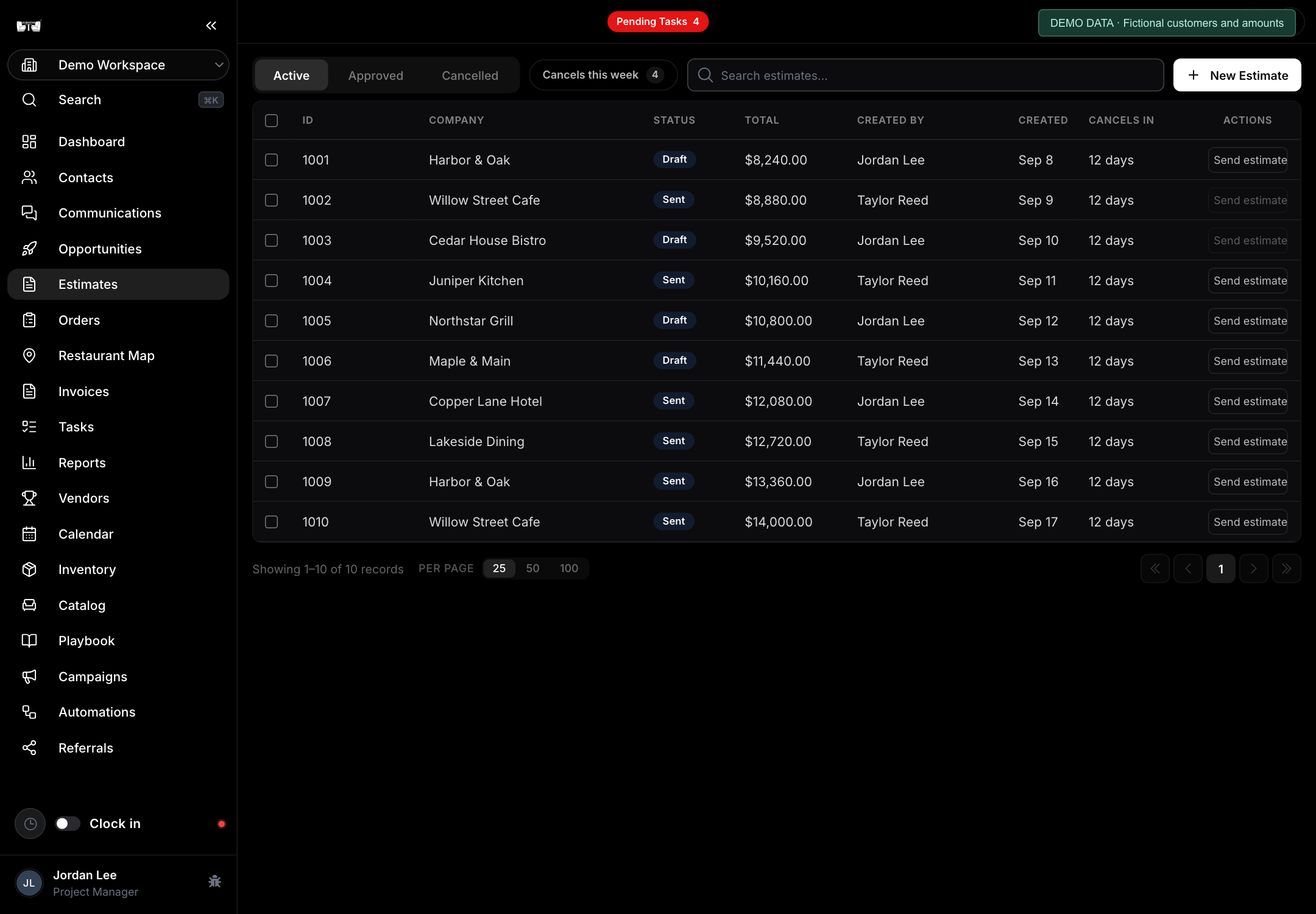
Task: Open Estimates in sidebar menu
Action: 118,285
